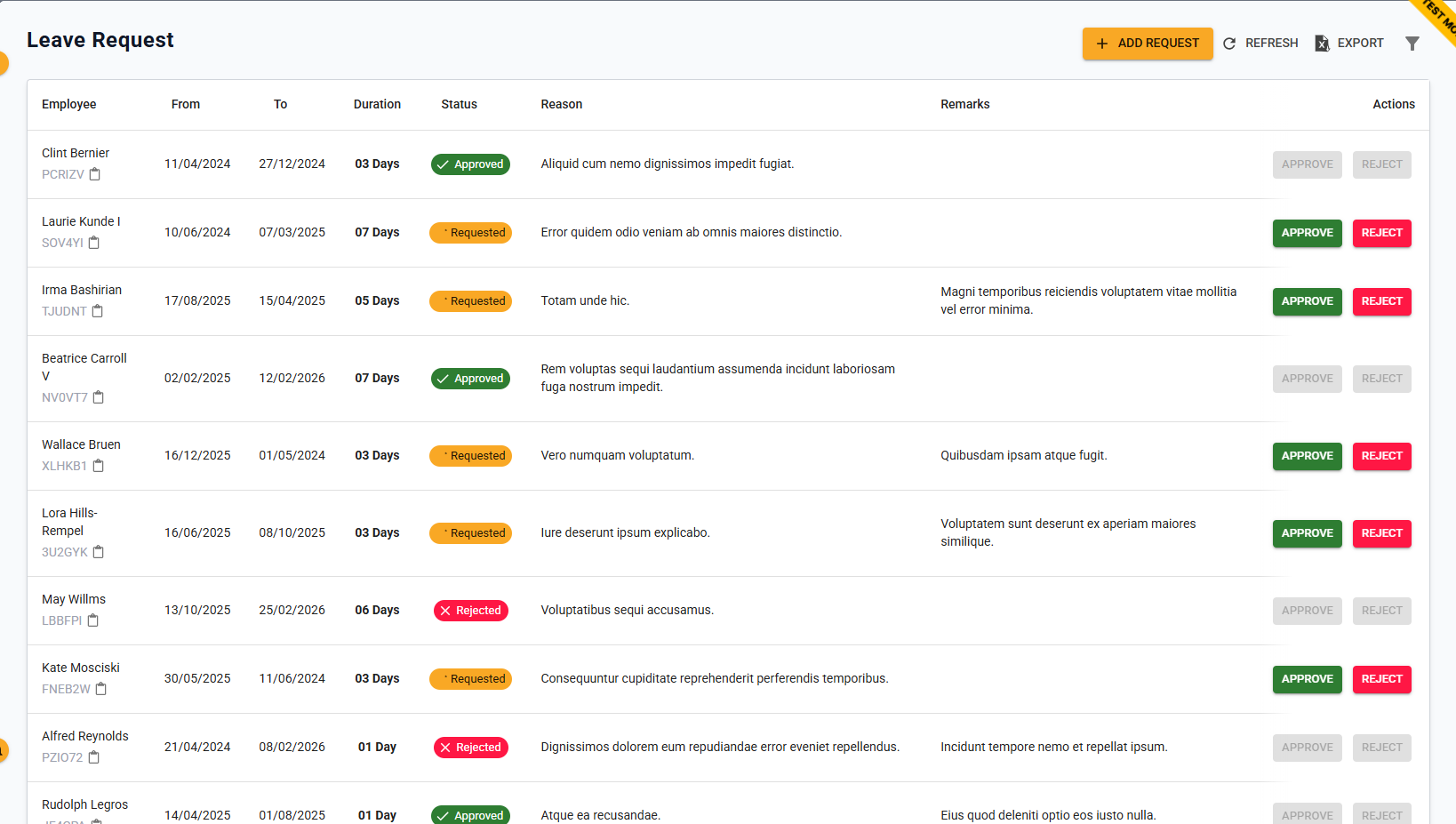1456x824 pixels.
Task: Copy Alfred Reynolds' code PZIO72
Action: (95, 757)
